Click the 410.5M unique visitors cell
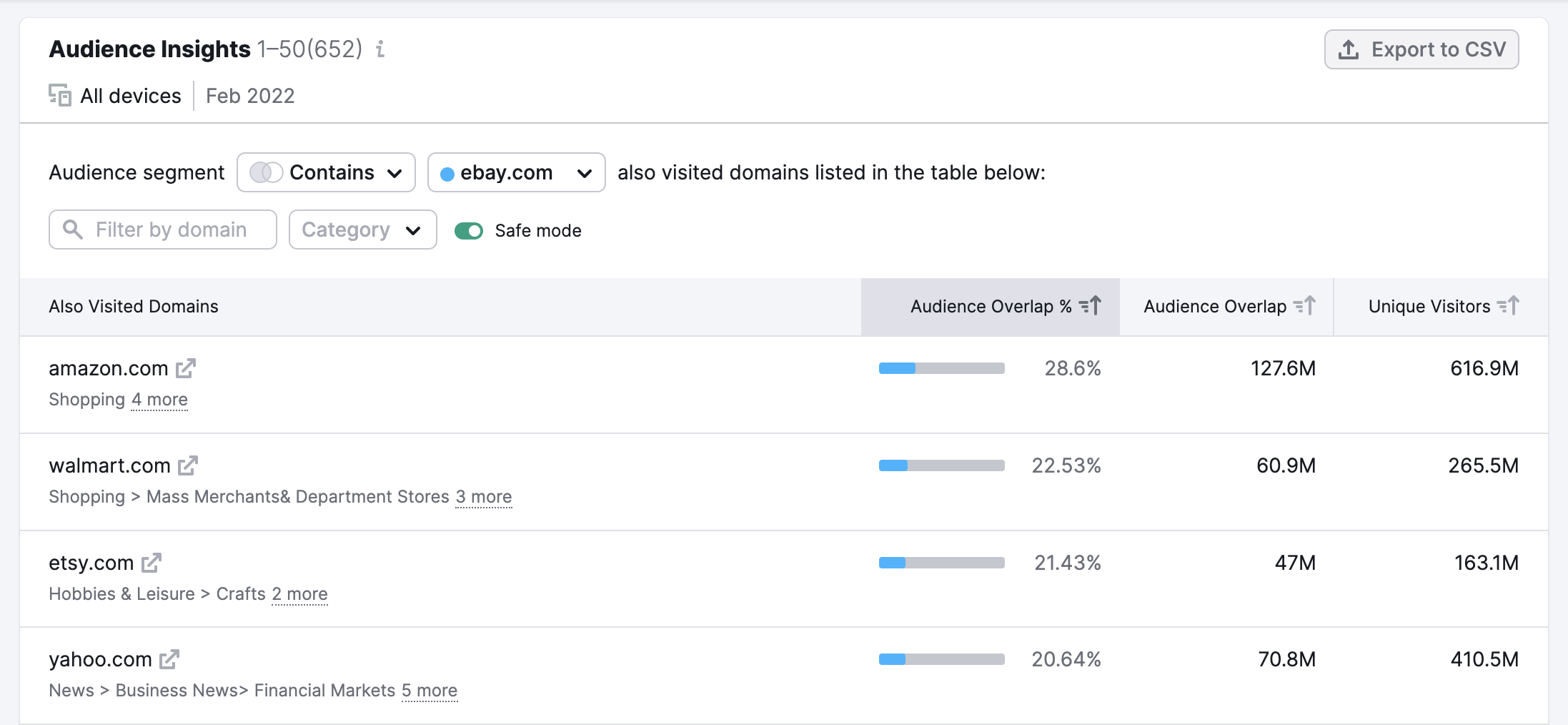The width and height of the screenshot is (1568, 725). pyautogui.click(x=1485, y=659)
